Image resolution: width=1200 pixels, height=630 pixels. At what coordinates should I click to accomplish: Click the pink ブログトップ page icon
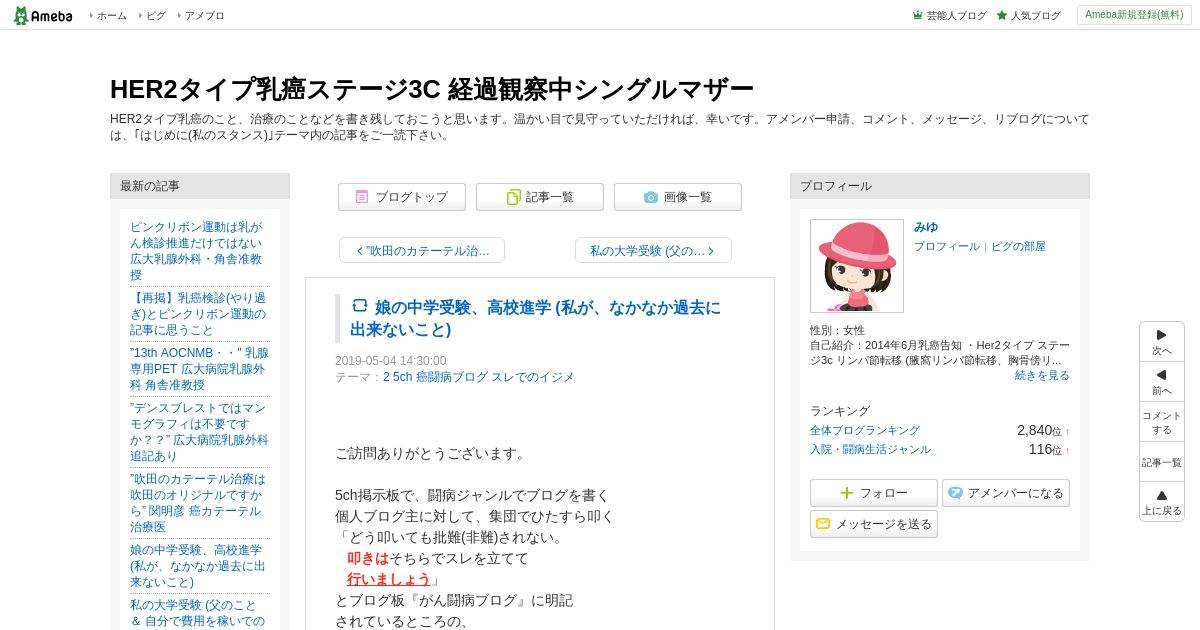[x=362, y=197]
